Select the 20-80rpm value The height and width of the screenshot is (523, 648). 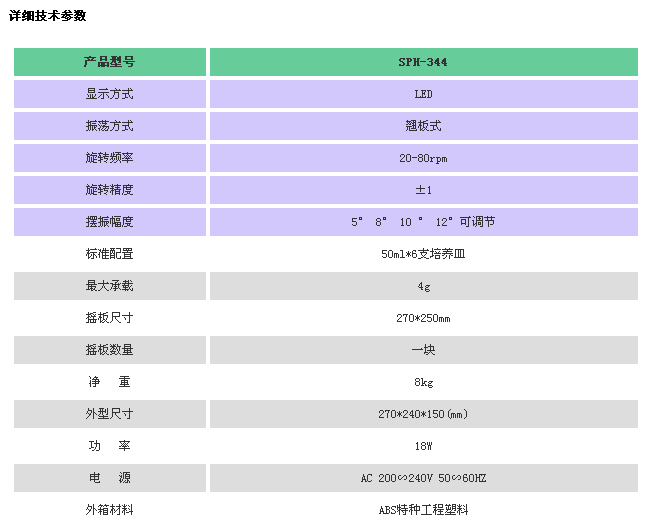coord(423,158)
